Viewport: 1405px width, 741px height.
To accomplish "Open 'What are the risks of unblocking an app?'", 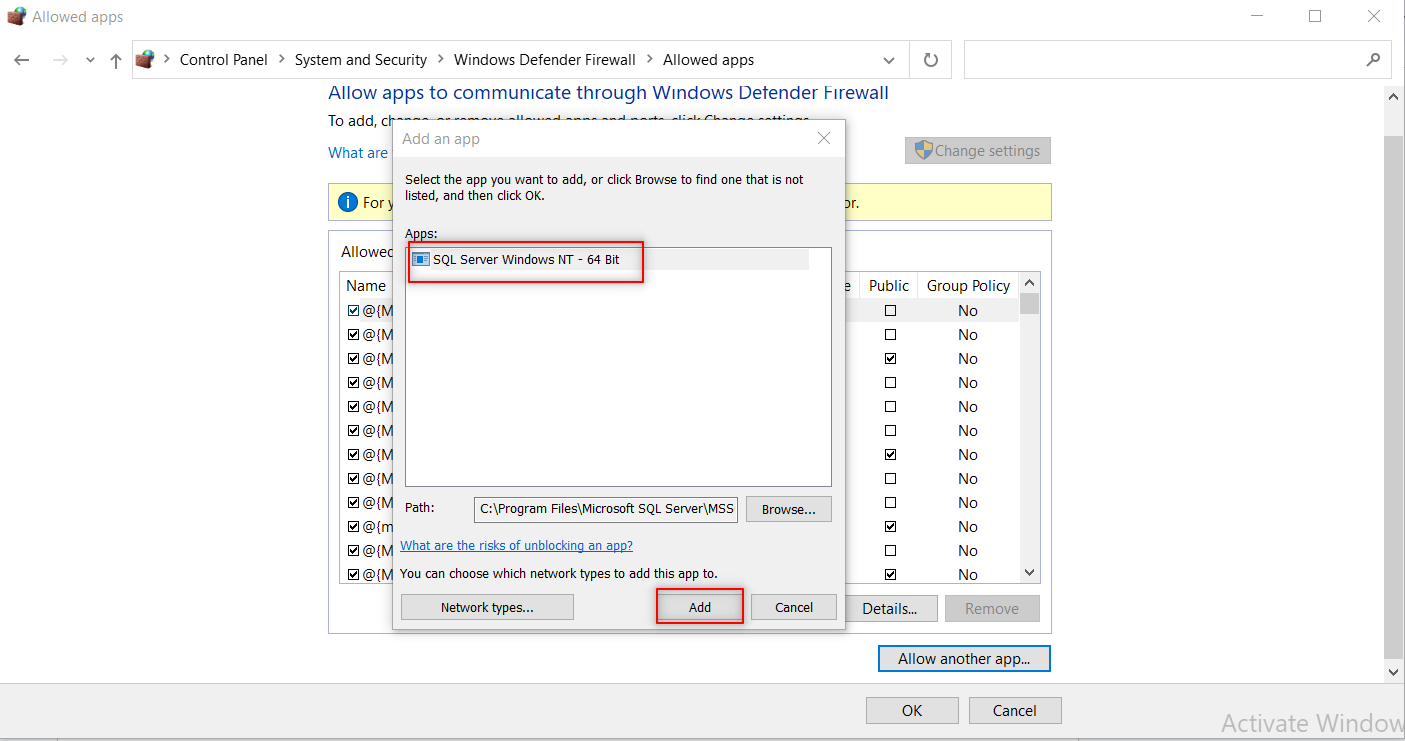I will point(517,546).
